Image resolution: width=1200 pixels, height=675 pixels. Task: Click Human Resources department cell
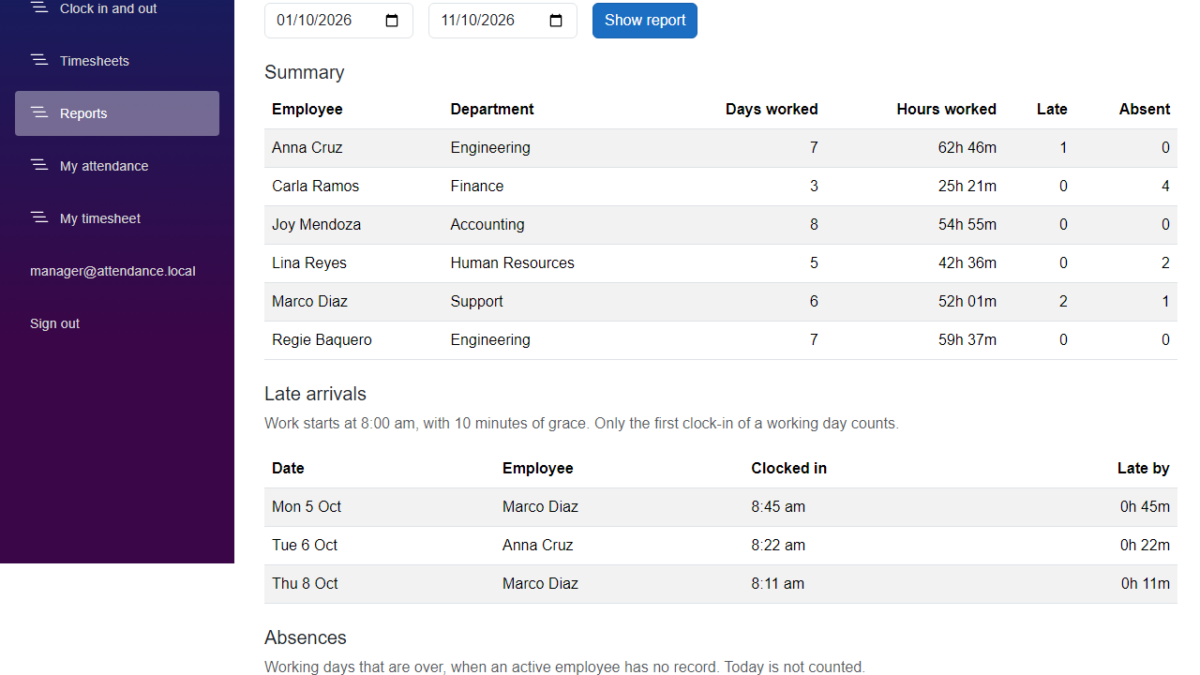(x=512, y=263)
